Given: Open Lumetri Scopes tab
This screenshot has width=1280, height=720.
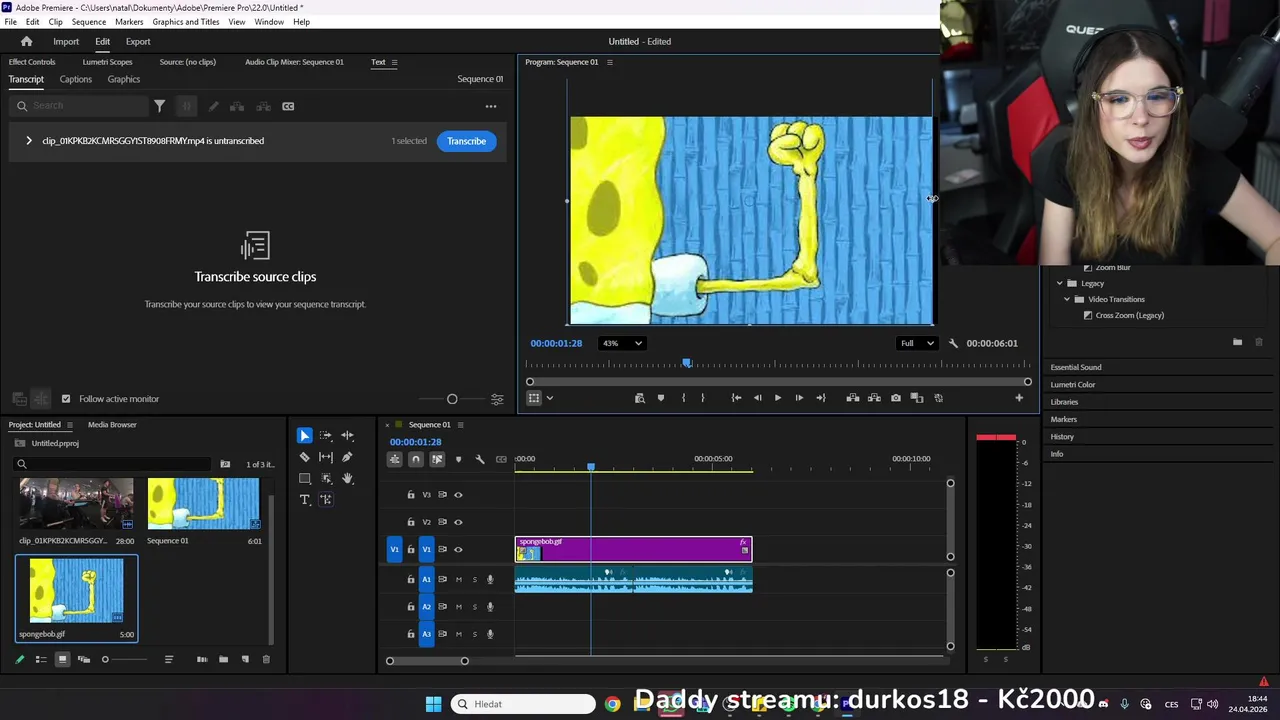Looking at the screenshot, I should (107, 62).
